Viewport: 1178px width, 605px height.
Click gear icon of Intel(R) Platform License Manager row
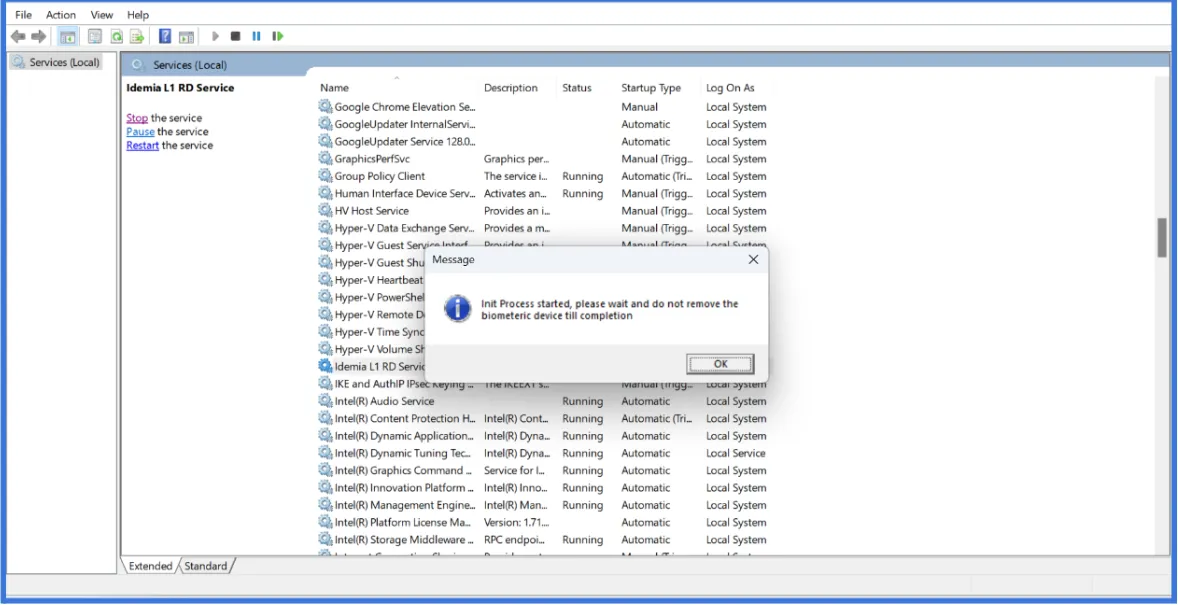pyautogui.click(x=325, y=522)
